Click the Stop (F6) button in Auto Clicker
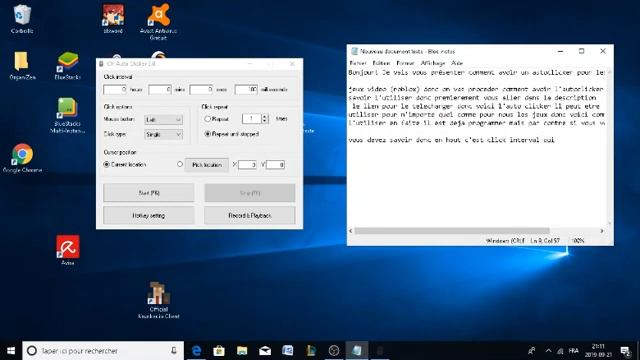The height and width of the screenshot is (360, 640). [250, 193]
